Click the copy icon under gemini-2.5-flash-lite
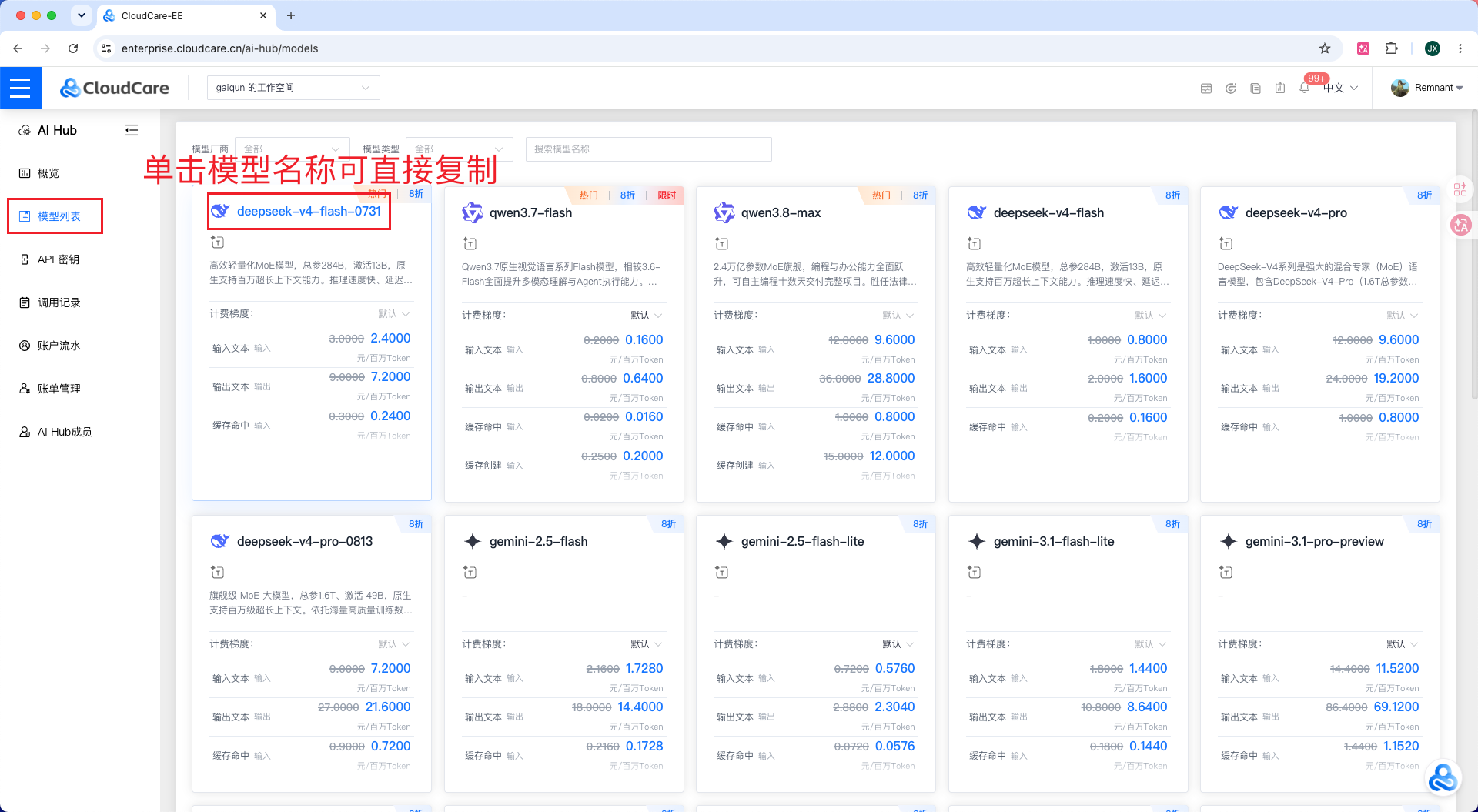 click(x=722, y=573)
